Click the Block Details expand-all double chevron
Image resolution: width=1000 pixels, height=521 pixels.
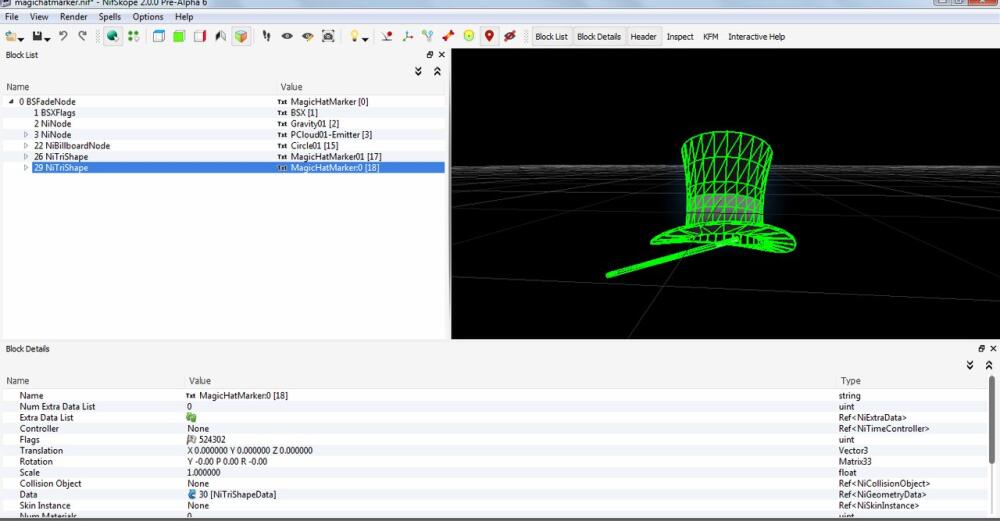(x=970, y=365)
